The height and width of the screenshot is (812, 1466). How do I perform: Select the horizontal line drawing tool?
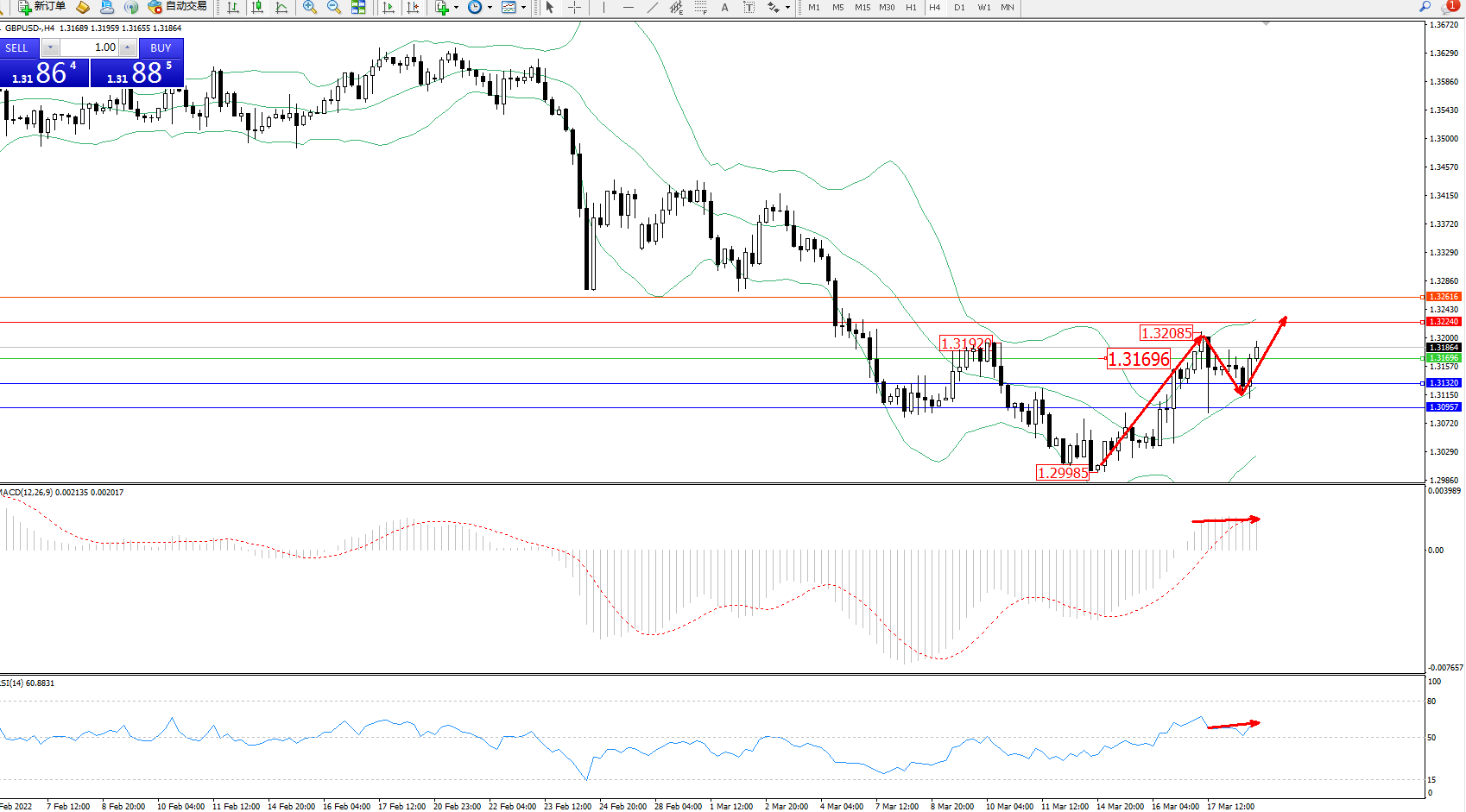click(628, 7)
